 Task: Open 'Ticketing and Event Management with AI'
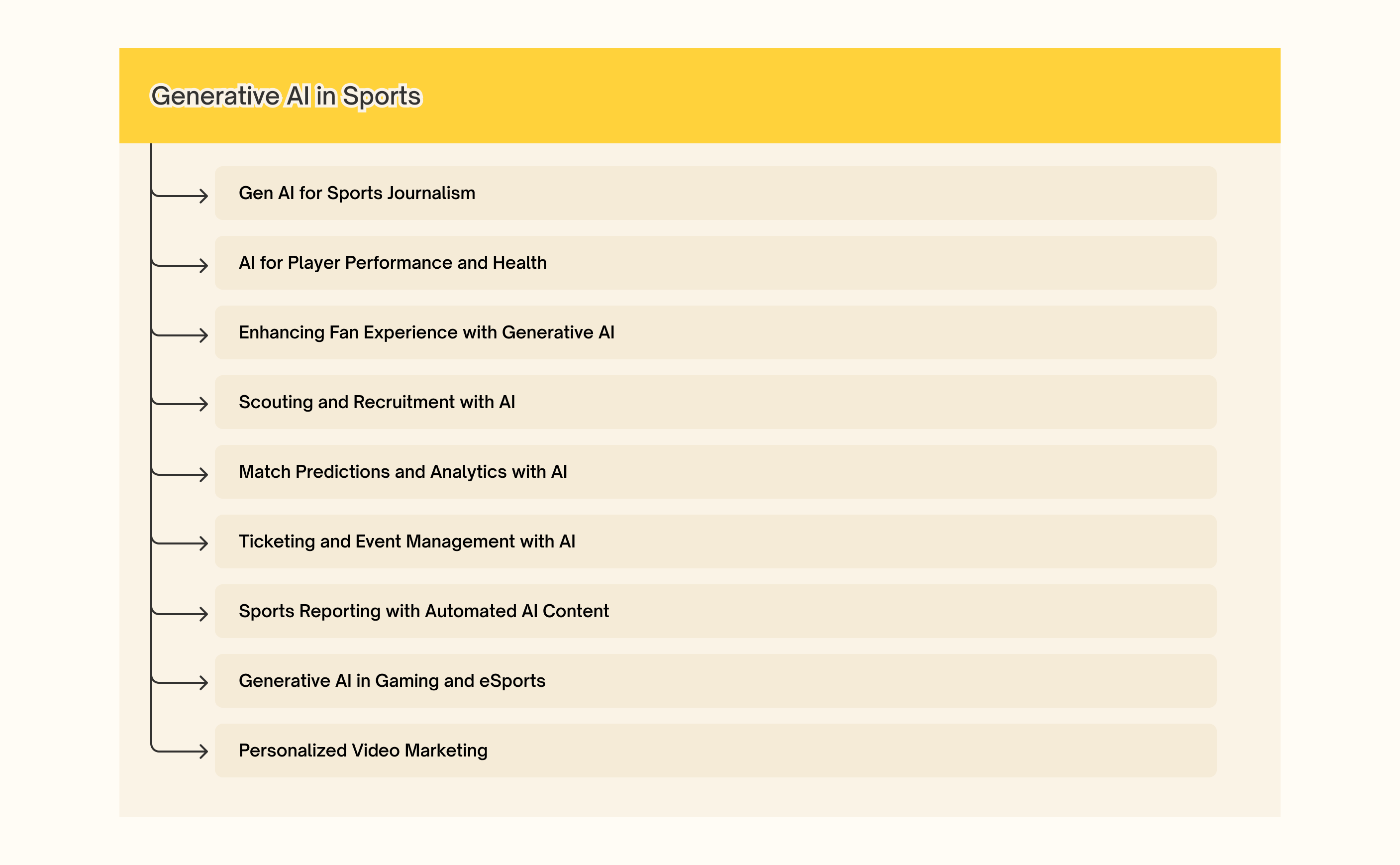point(715,542)
